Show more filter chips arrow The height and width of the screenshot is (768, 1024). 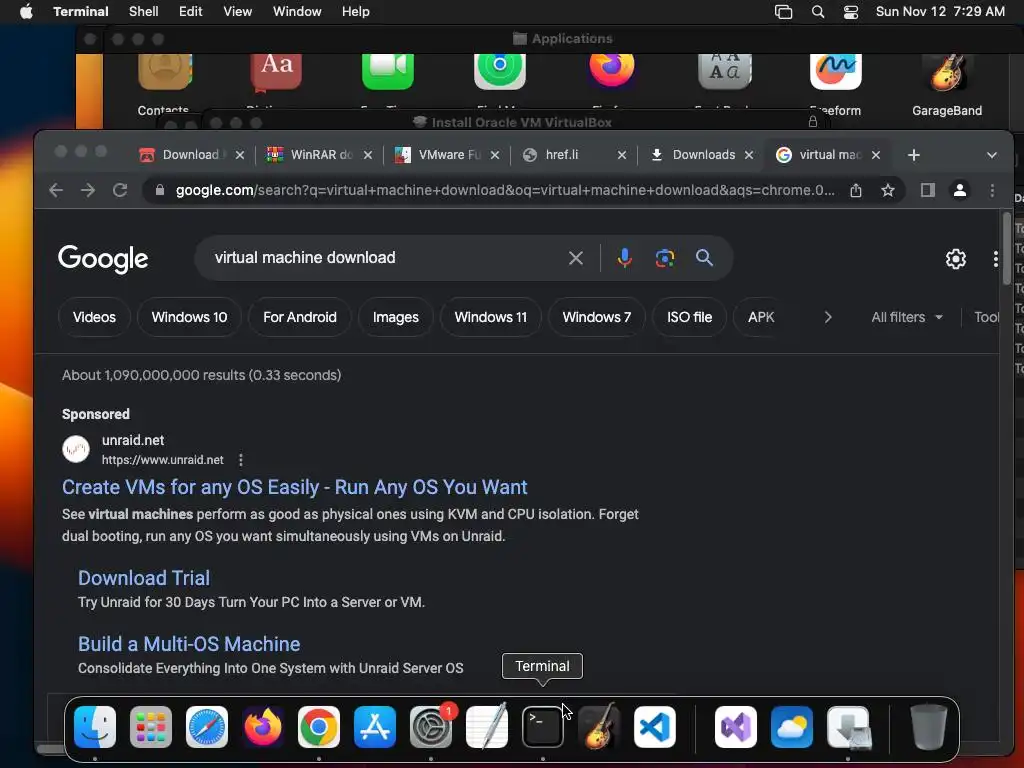[828, 317]
